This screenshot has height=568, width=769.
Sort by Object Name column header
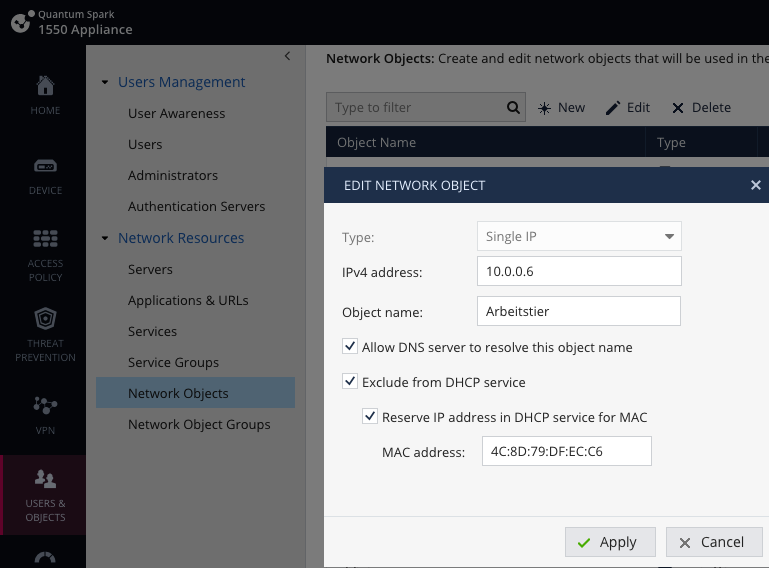coord(486,142)
